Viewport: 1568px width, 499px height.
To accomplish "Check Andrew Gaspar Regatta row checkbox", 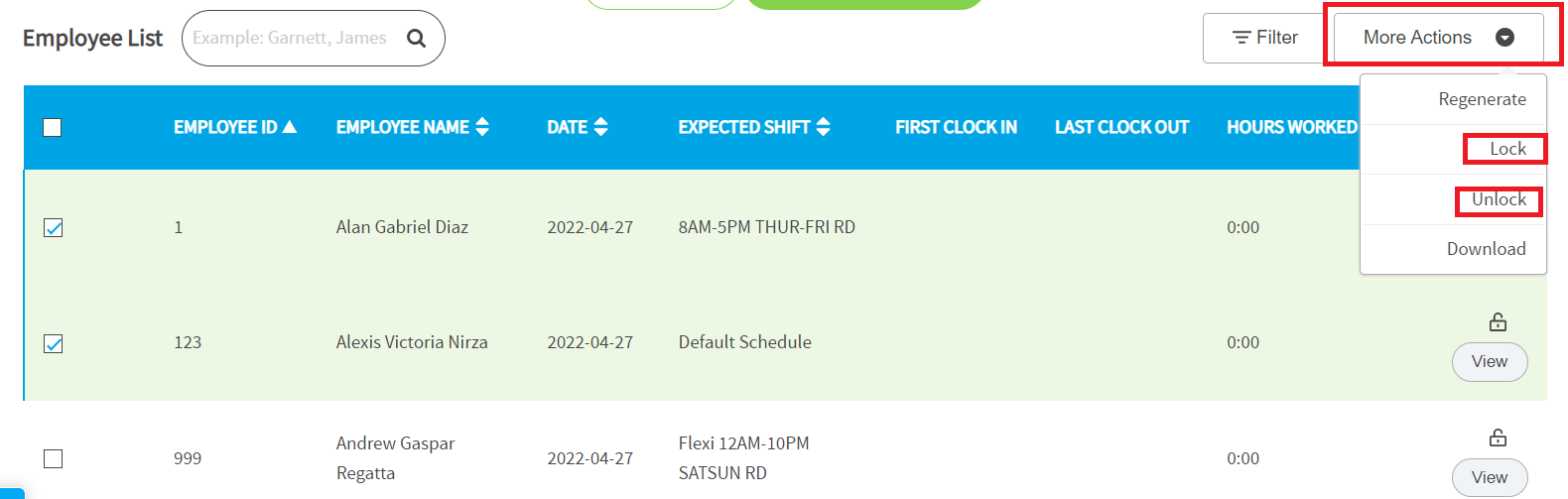I will coord(54,458).
